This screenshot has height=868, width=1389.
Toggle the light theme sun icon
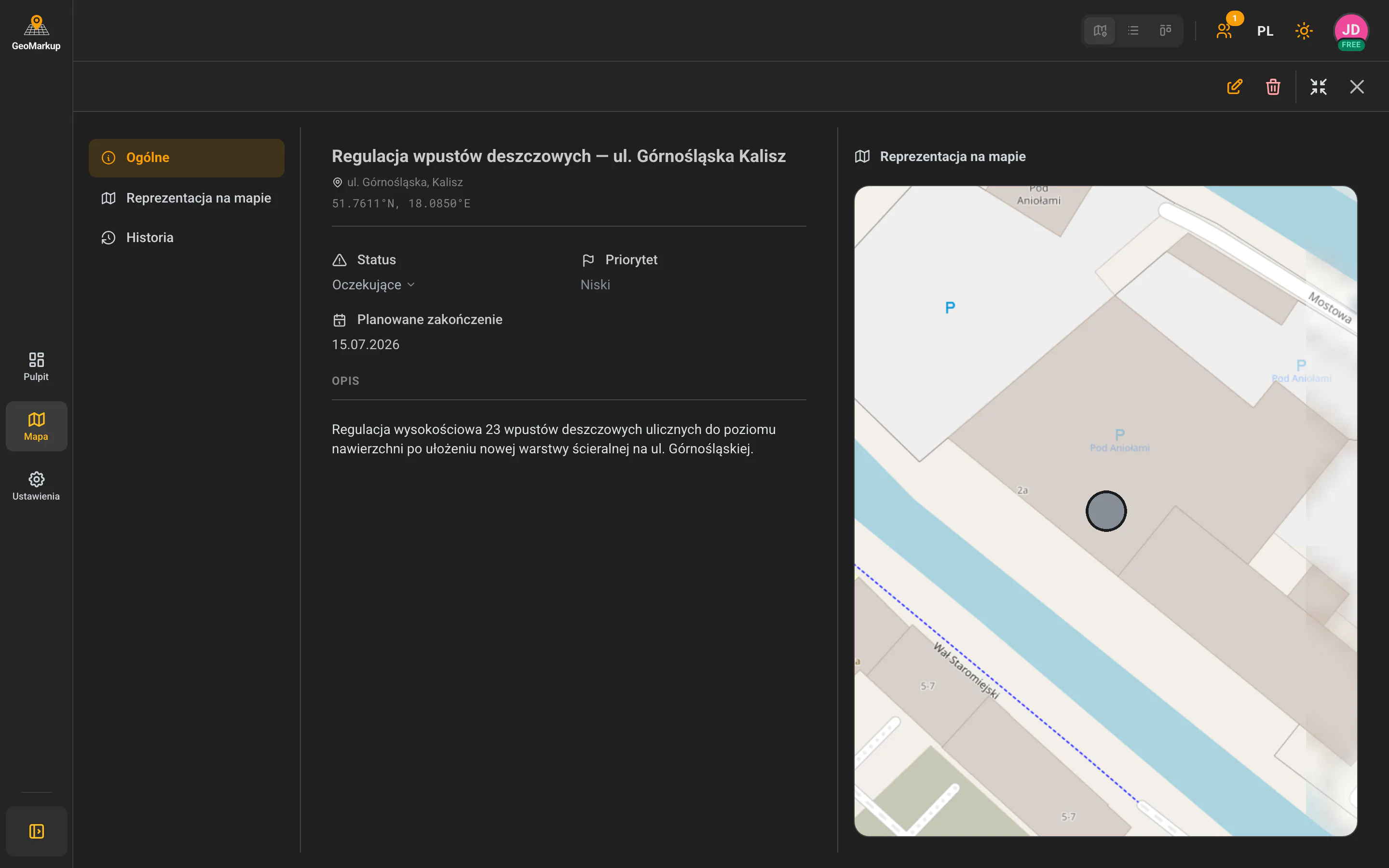[x=1304, y=30]
